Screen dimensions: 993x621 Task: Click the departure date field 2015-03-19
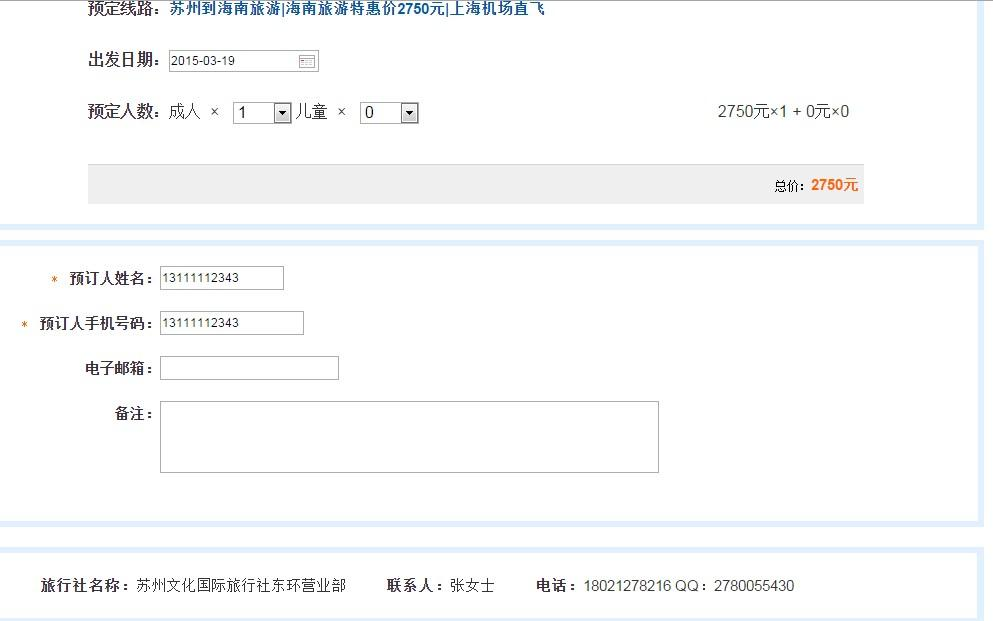click(244, 61)
